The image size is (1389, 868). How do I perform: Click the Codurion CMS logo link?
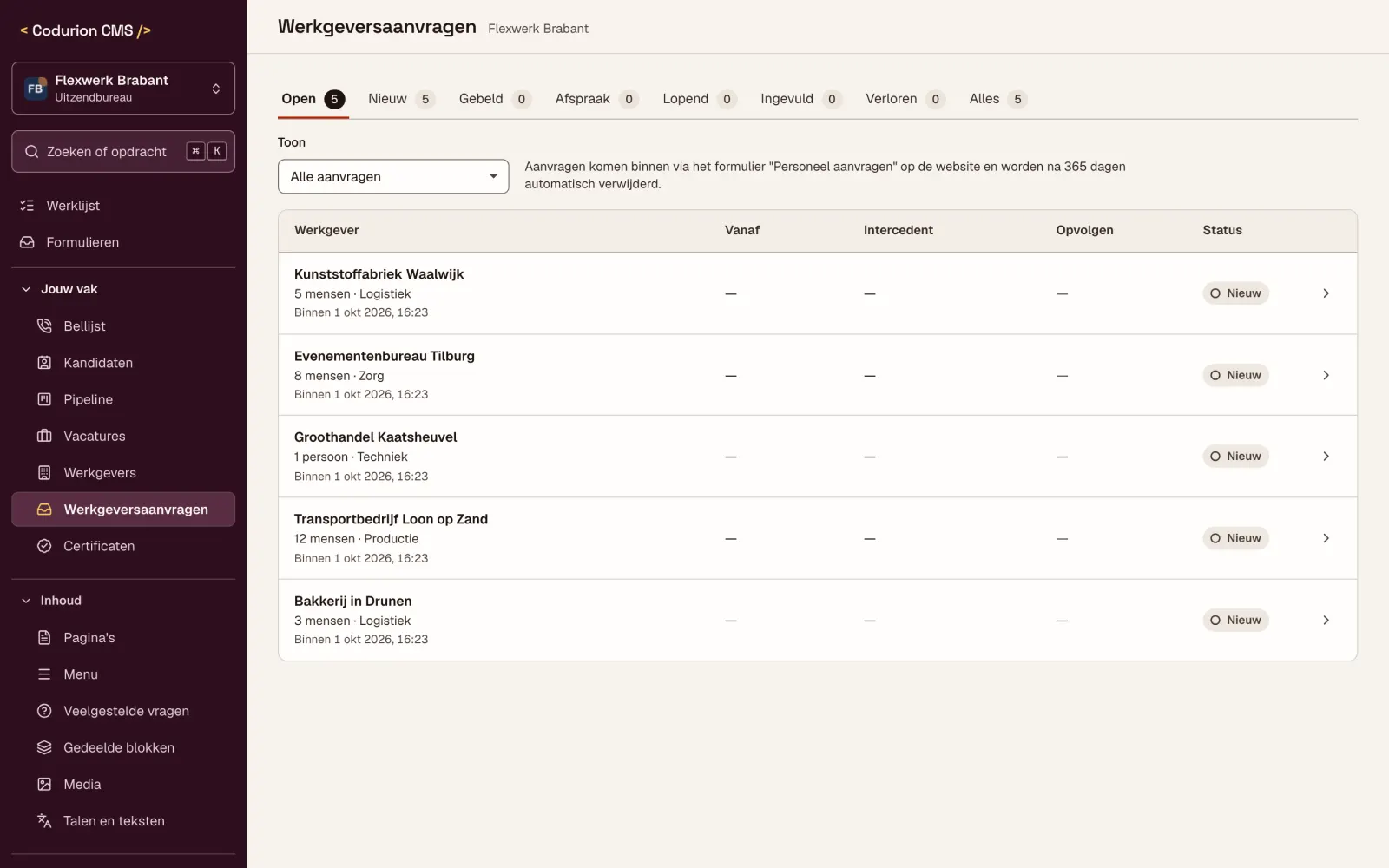click(85, 30)
